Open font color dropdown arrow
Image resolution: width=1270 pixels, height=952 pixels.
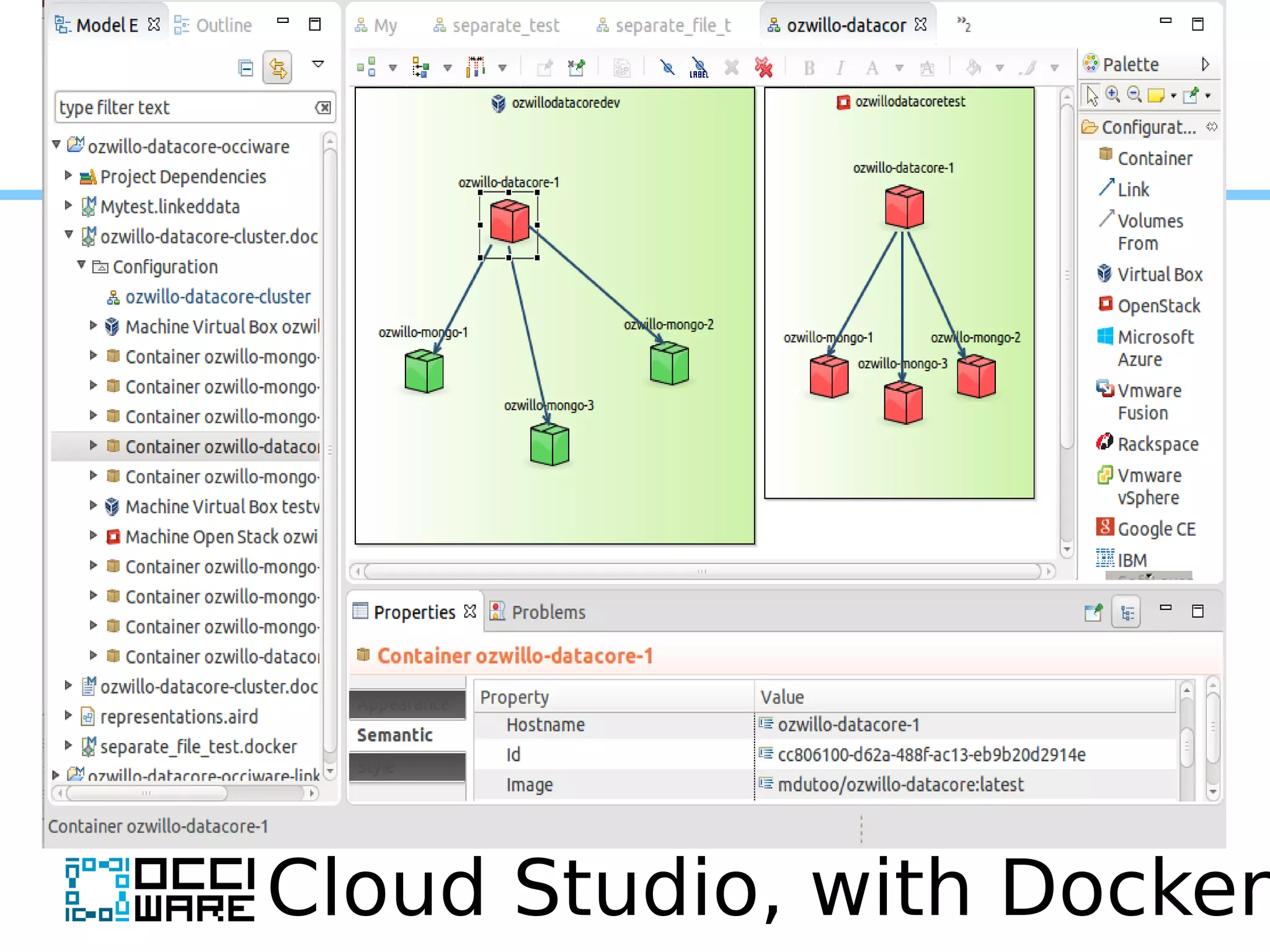899,68
